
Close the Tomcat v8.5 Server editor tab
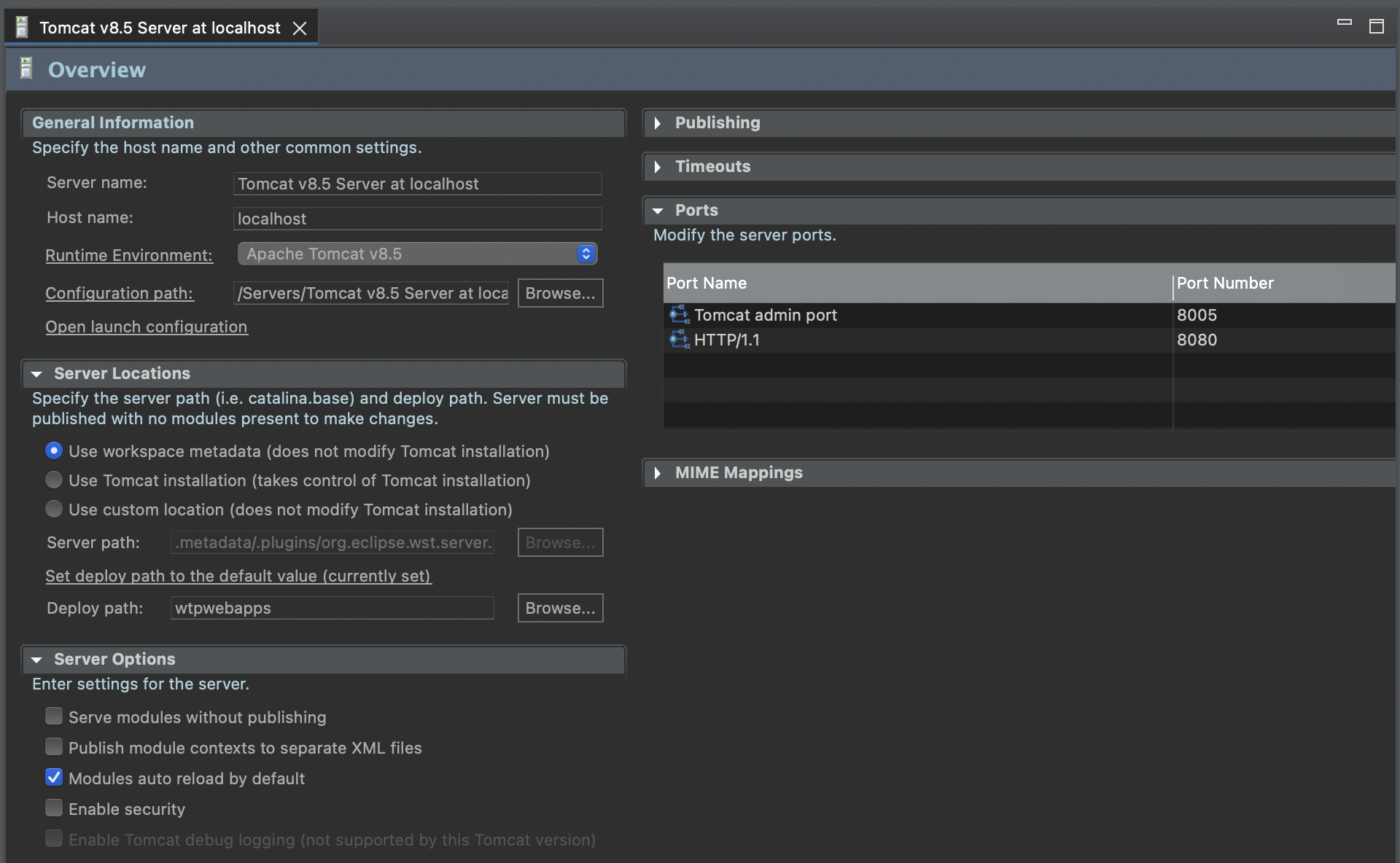[x=300, y=28]
